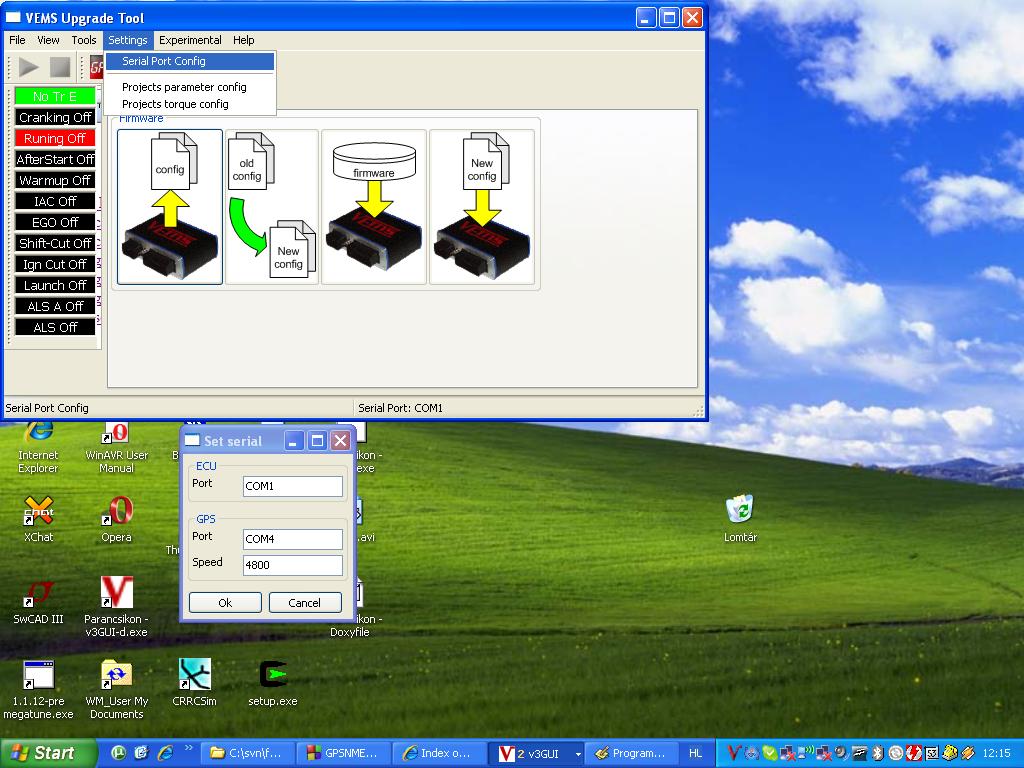Image resolution: width=1024 pixels, height=768 pixels.
Task: Click the old config to new config conversion icon
Action: pos(272,206)
